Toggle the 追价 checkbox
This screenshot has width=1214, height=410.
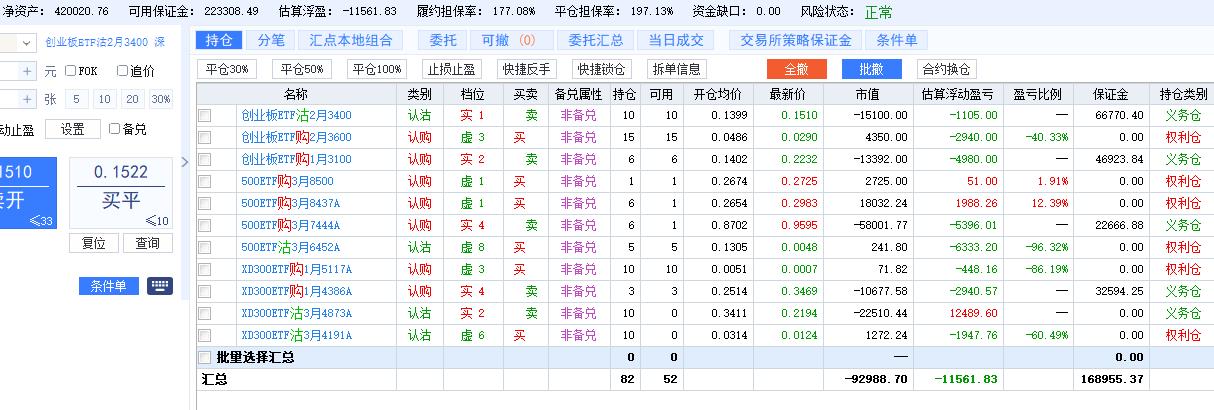[x=122, y=71]
